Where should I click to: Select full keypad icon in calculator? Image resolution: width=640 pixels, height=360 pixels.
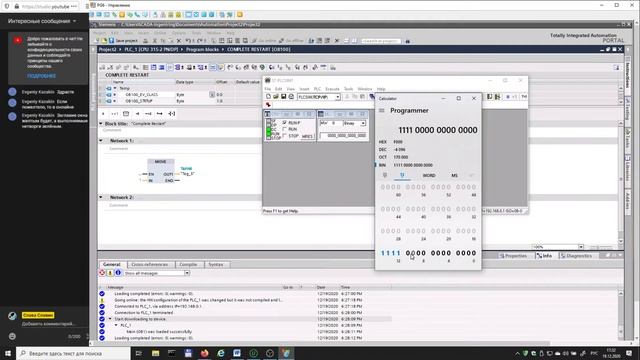coord(384,175)
